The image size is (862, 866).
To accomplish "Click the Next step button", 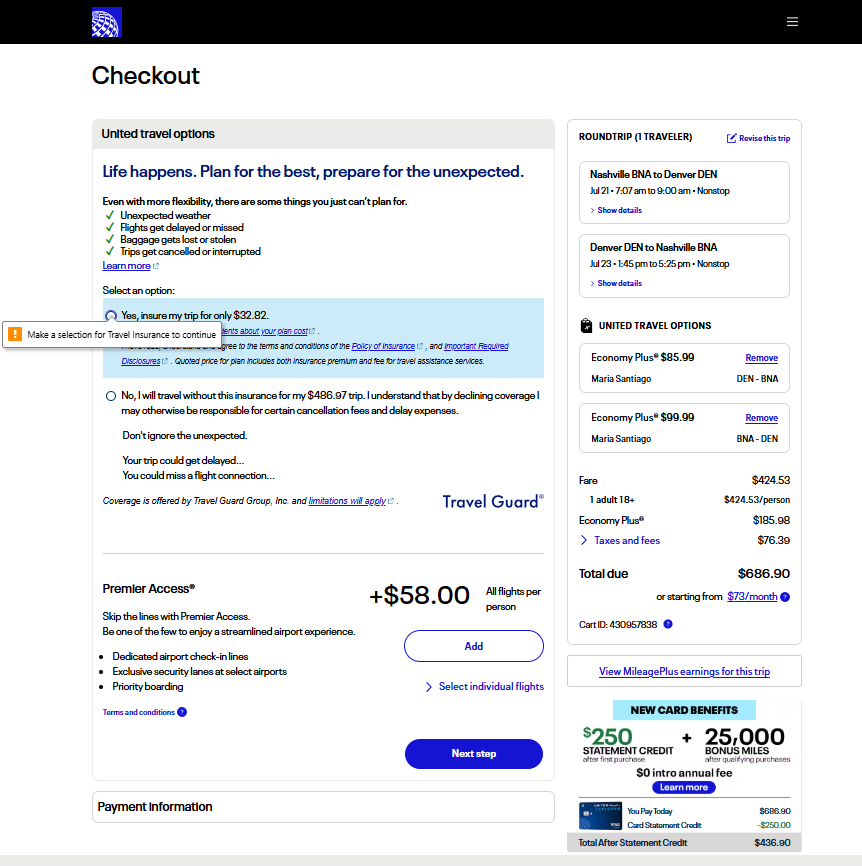I will [x=474, y=754].
